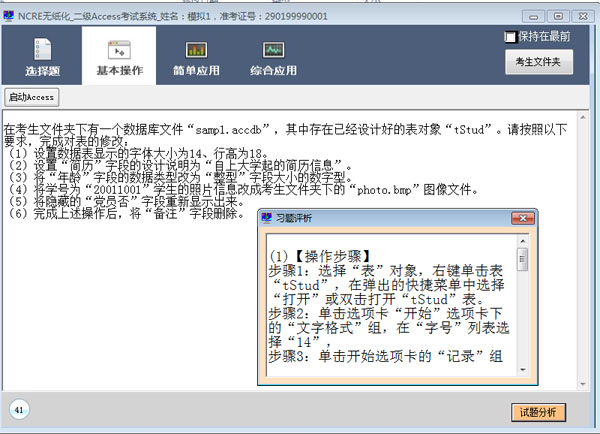This screenshot has height=434, width=600.
Task: Open the 考生文件夹 folder button
Action: pyautogui.click(x=544, y=62)
